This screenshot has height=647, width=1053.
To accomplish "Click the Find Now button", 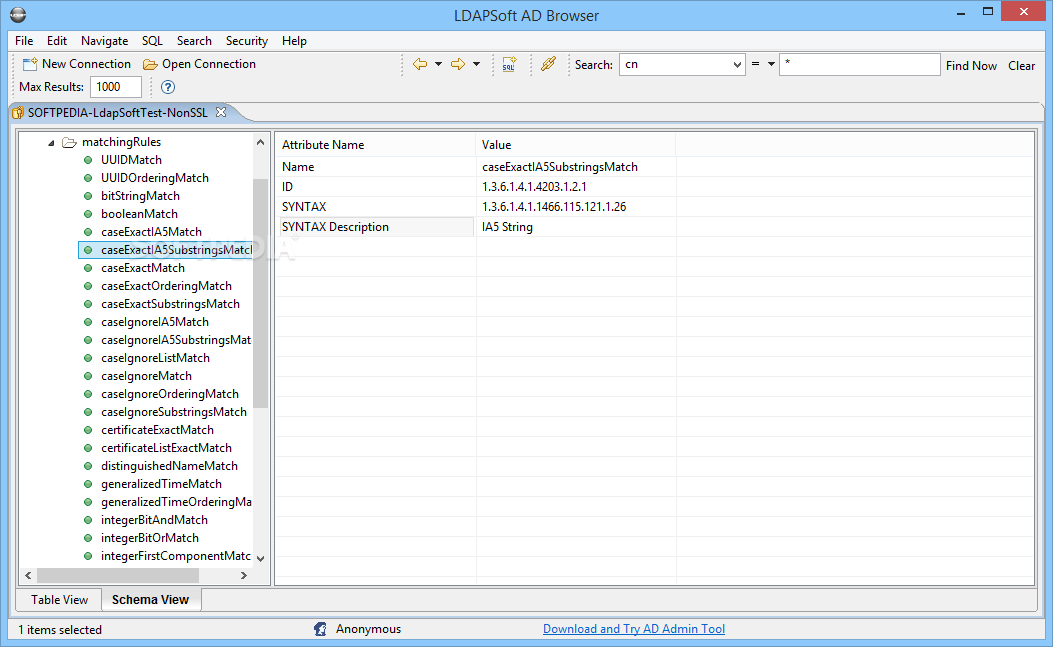I will pyautogui.click(x=971, y=65).
